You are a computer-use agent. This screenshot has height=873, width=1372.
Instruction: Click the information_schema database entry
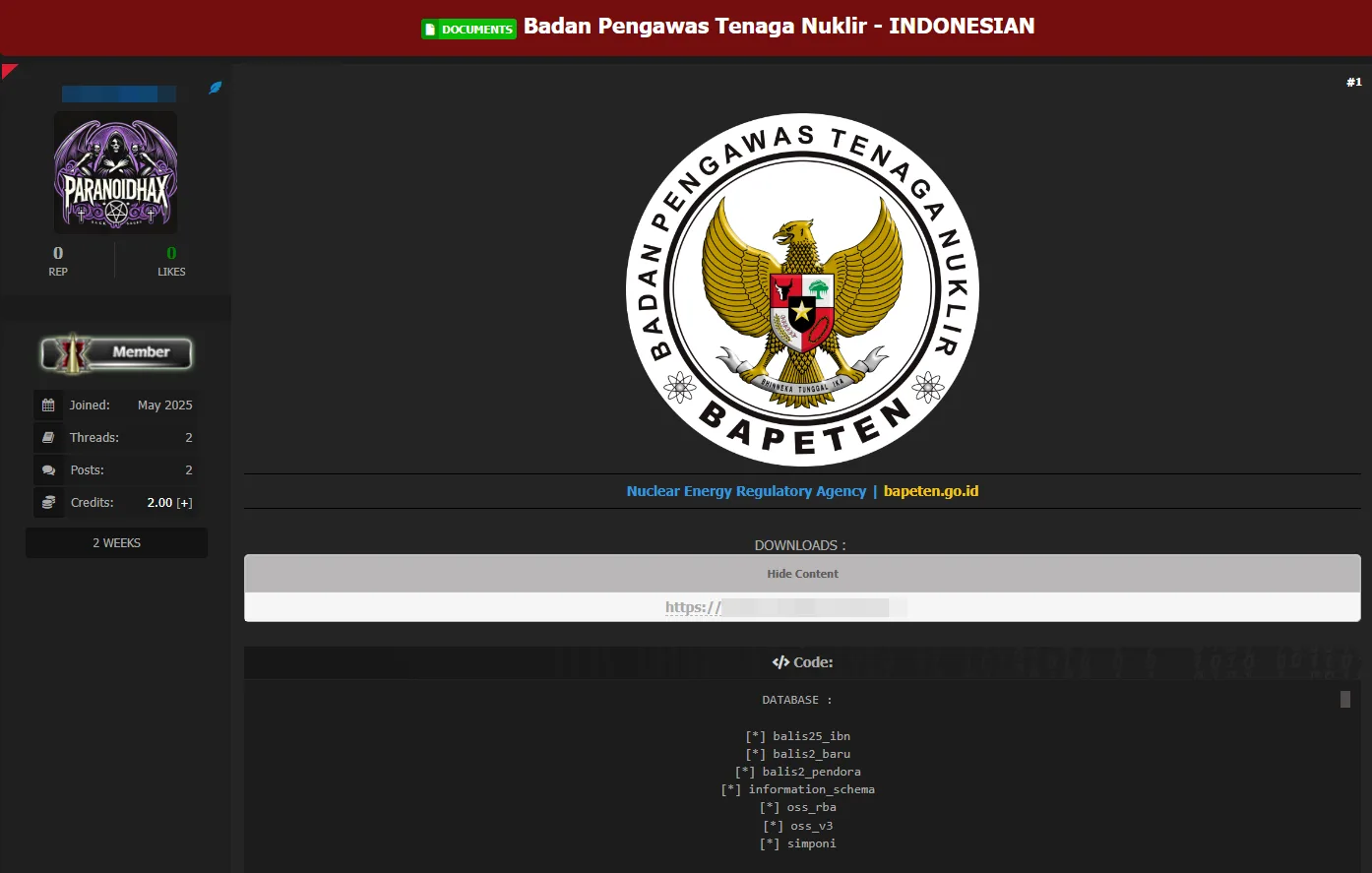click(x=797, y=789)
